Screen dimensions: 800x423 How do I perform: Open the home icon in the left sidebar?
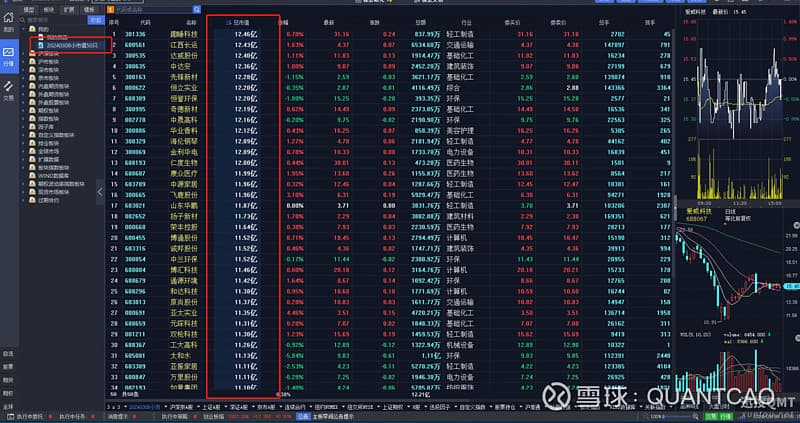pyautogui.click(x=9, y=18)
